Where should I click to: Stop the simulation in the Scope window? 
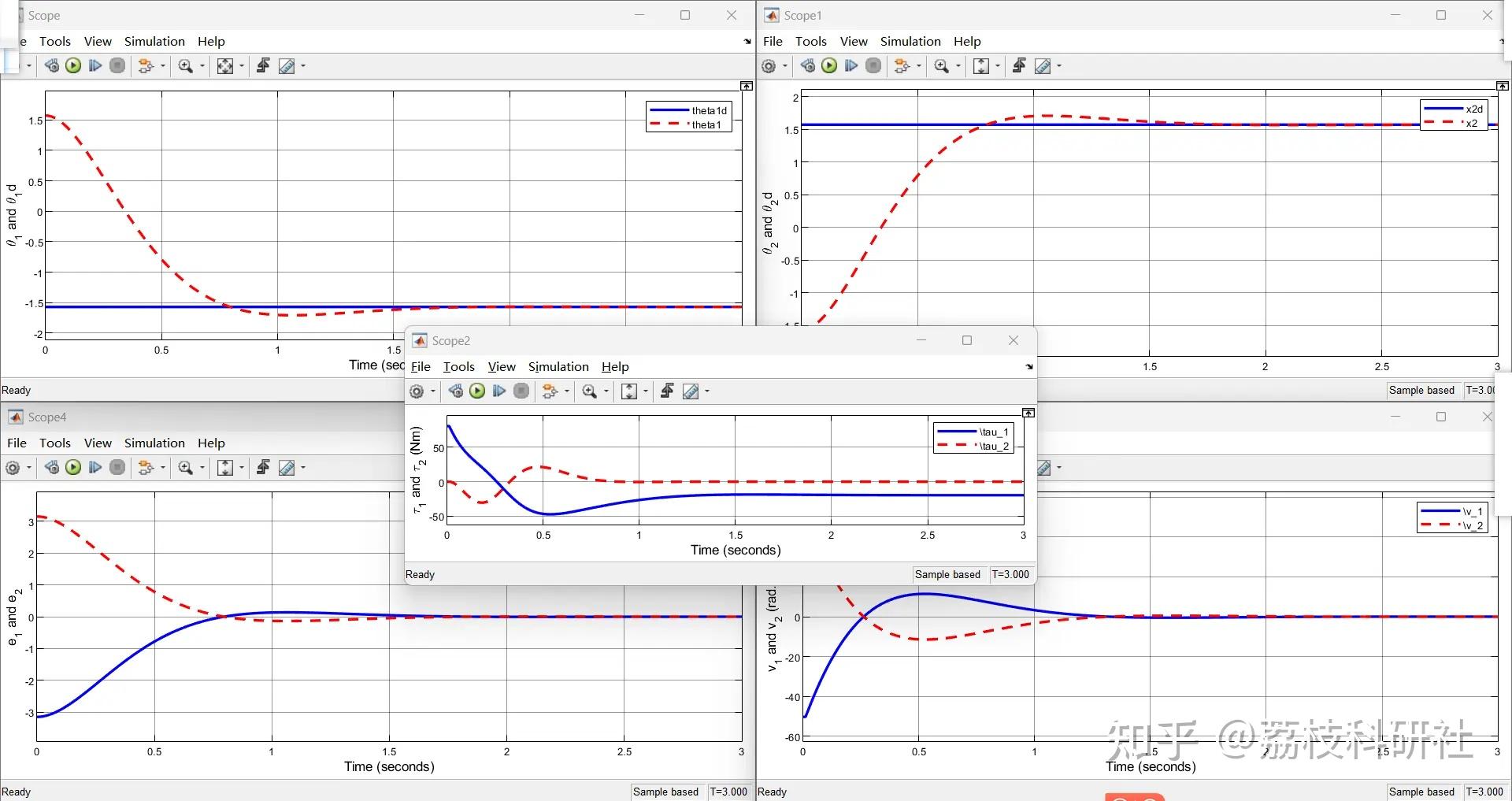click(x=117, y=66)
